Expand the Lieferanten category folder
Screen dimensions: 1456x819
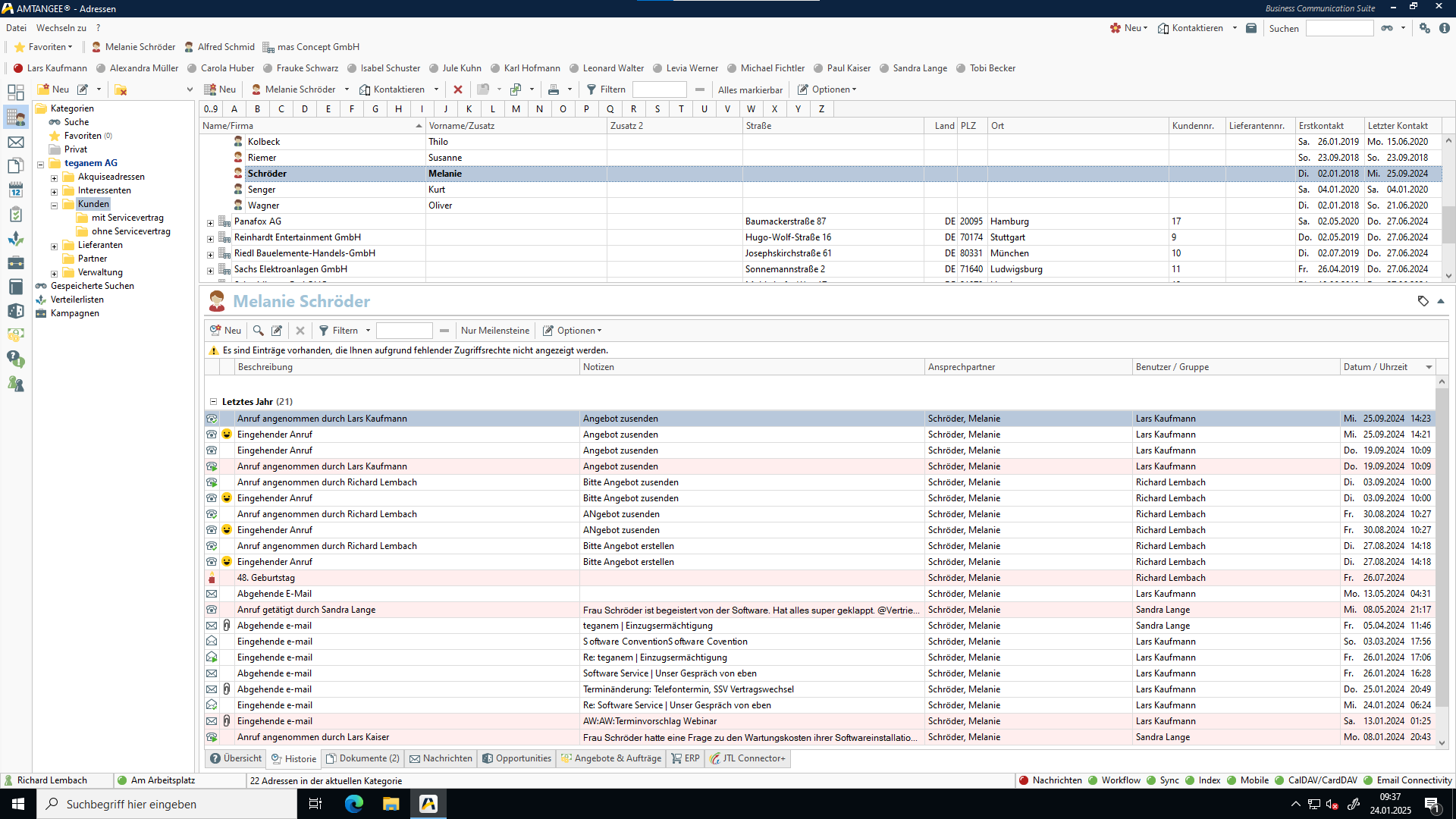[54, 246]
